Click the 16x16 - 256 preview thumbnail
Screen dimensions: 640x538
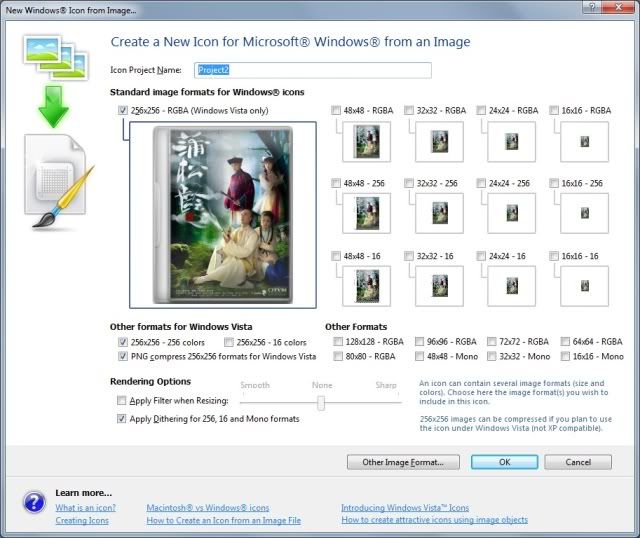pos(584,213)
